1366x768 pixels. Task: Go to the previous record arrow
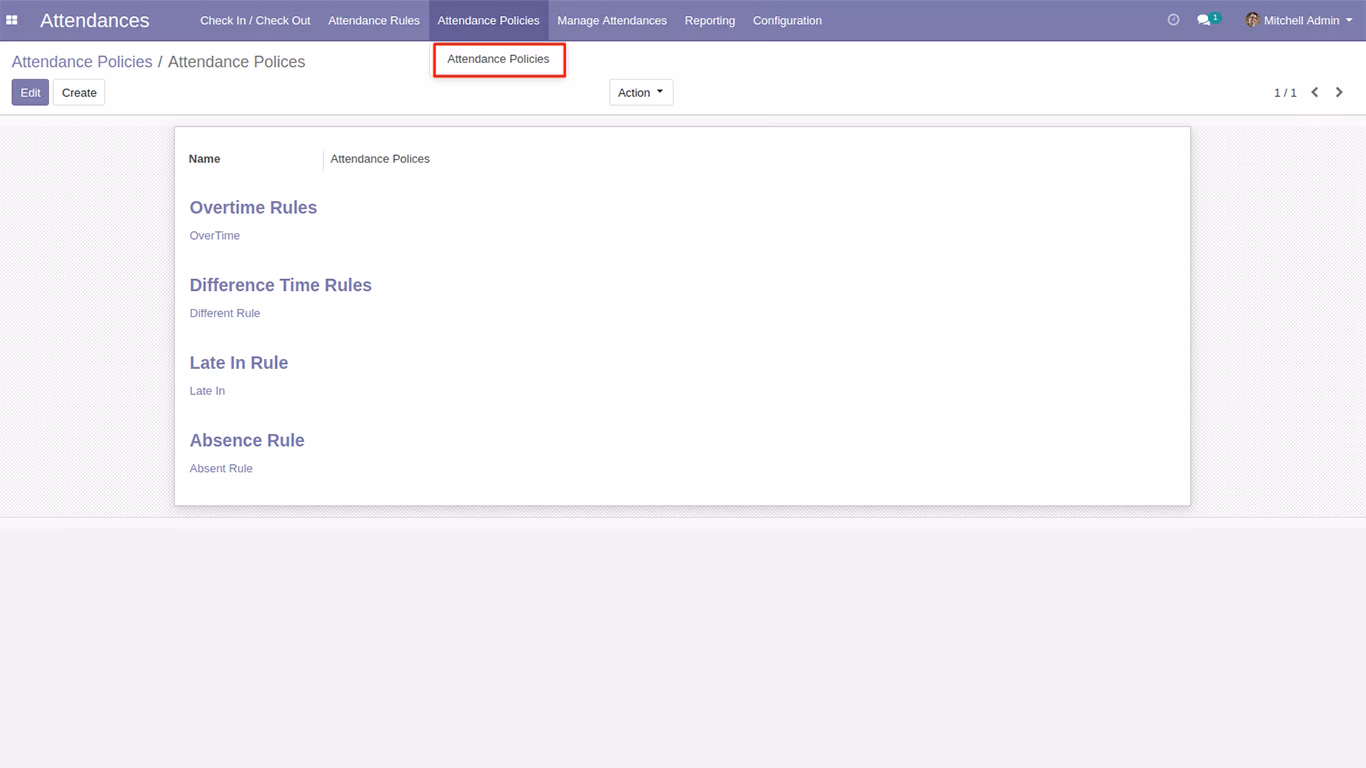(1315, 92)
